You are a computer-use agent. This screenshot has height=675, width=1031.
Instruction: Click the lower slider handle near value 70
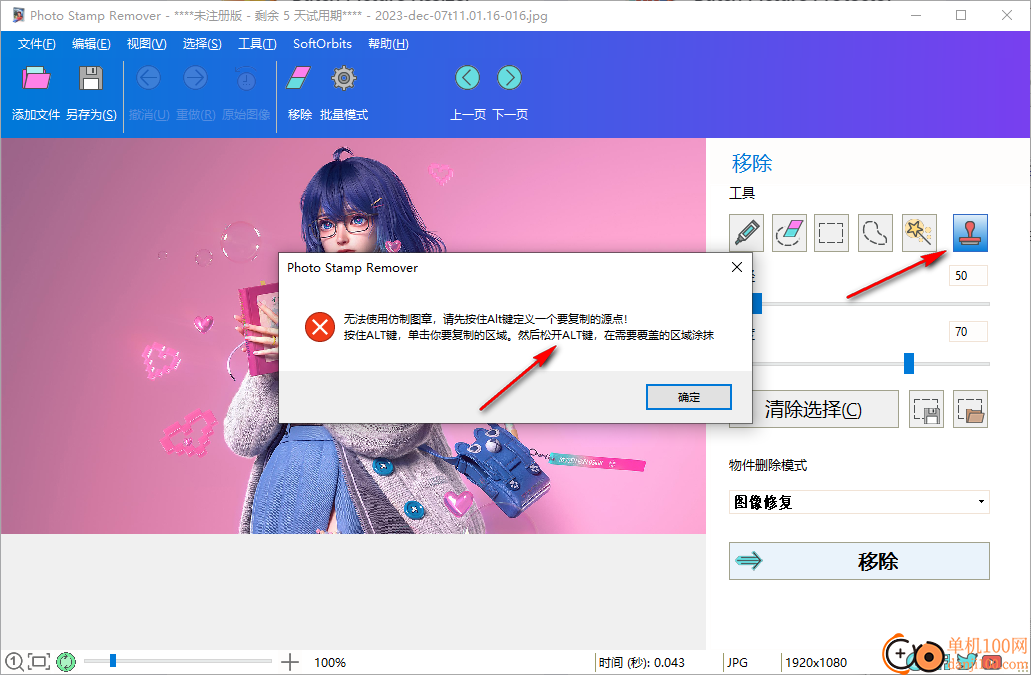pyautogui.click(x=909, y=363)
